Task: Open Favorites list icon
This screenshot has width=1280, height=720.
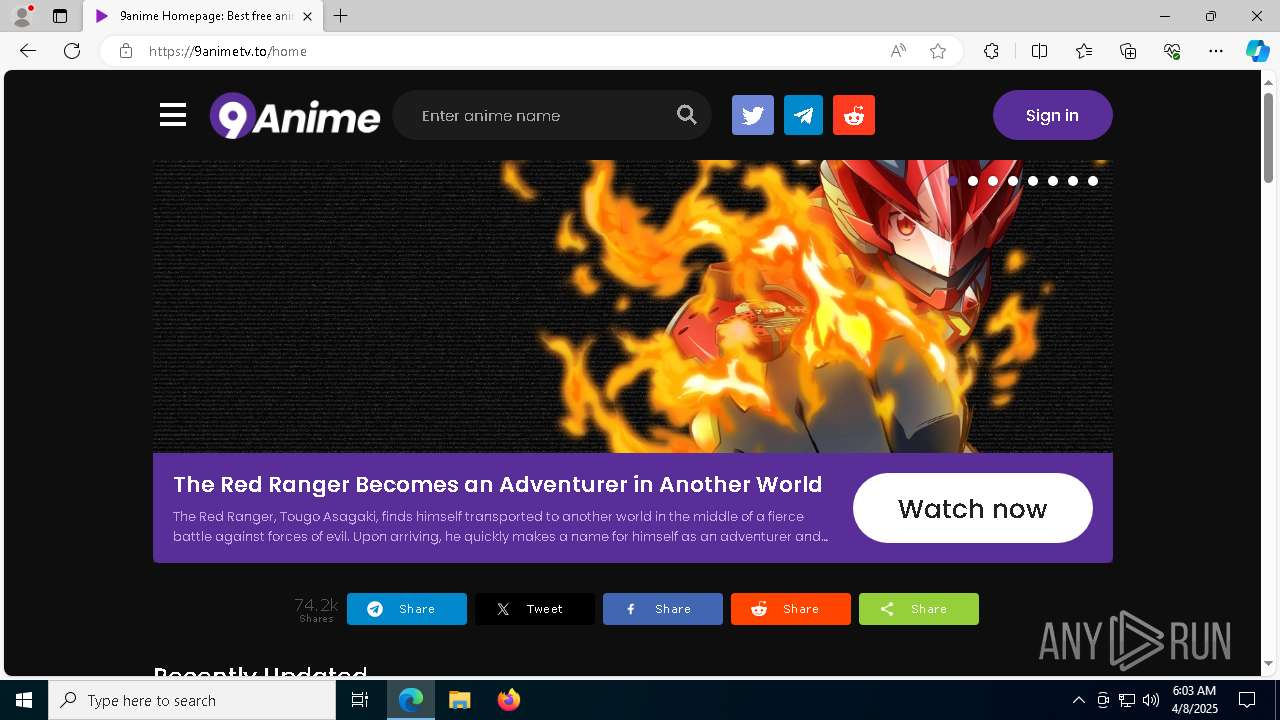Action: pyautogui.click(x=1084, y=51)
